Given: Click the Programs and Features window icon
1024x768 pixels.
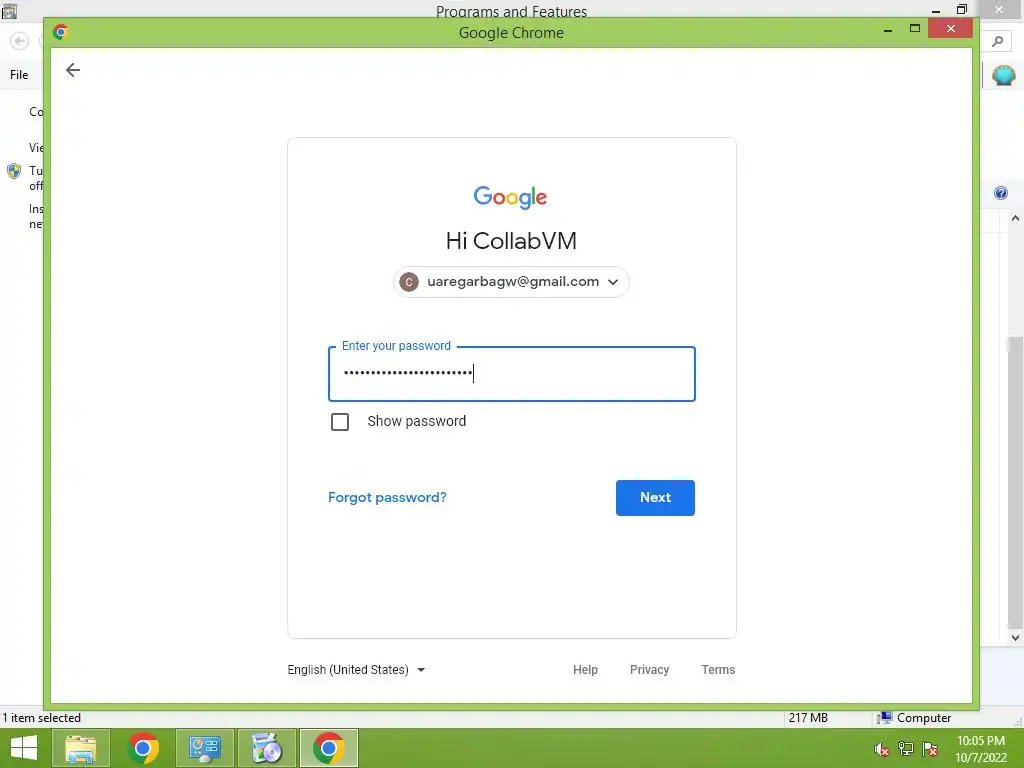Looking at the screenshot, I should click(9, 10).
